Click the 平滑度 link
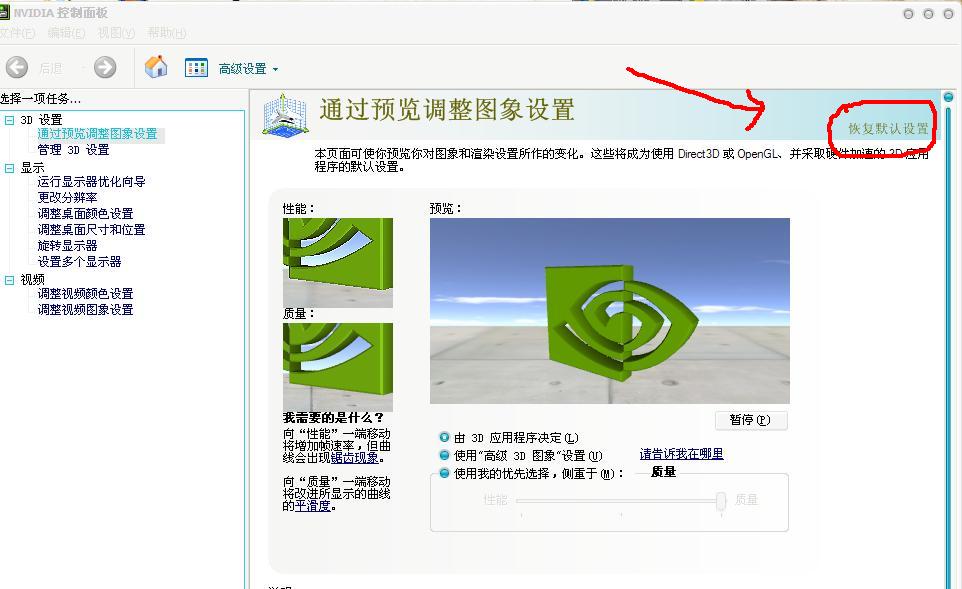 pyautogui.click(x=313, y=506)
